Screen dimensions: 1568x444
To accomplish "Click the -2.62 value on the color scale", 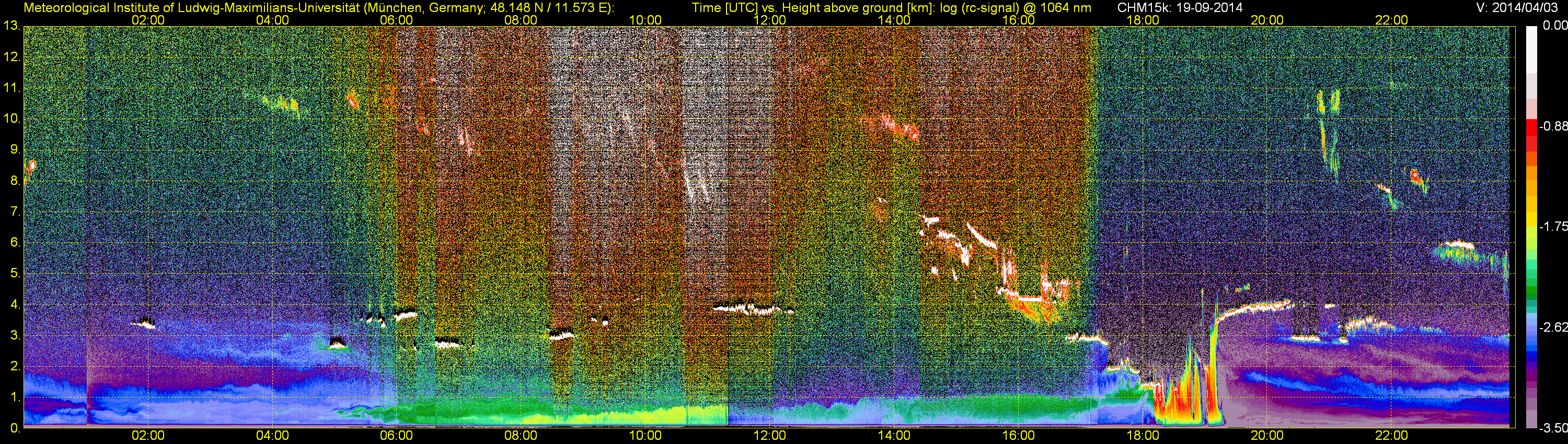I will [x=1553, y=328].
